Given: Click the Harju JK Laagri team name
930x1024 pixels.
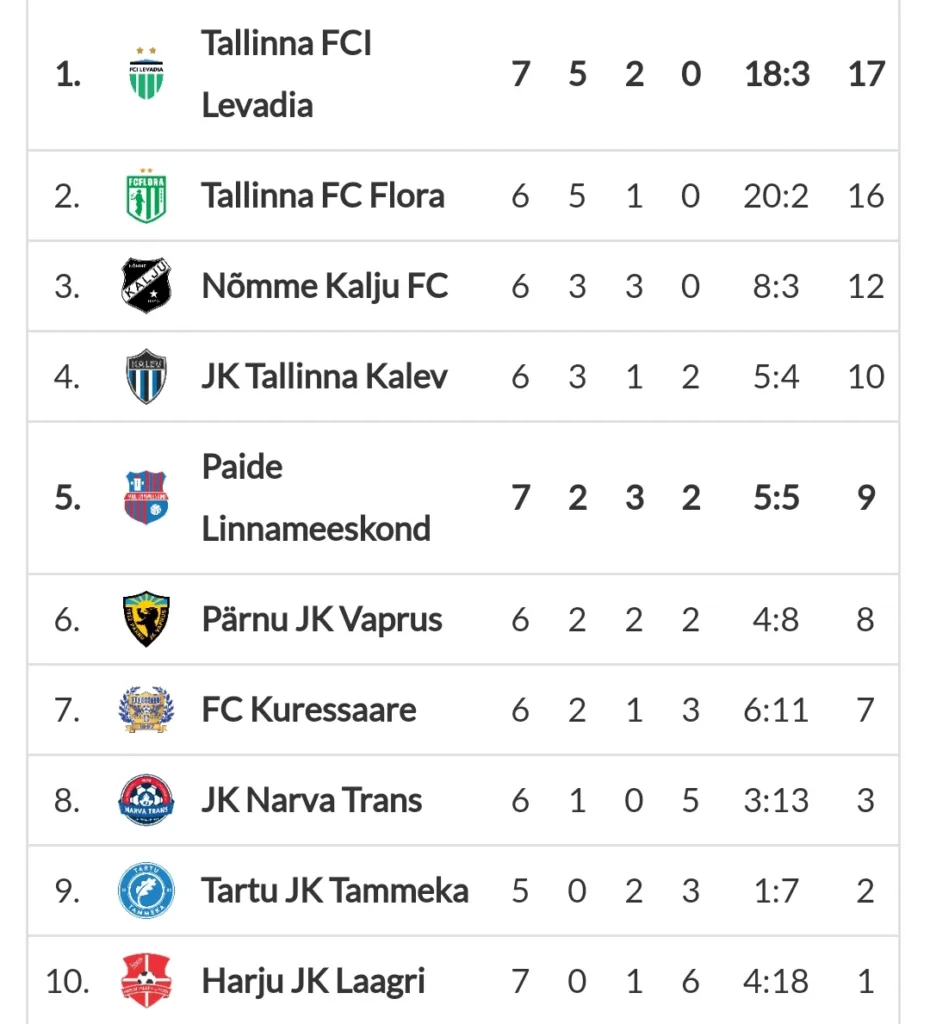Looking at the screenshot, I should tap(313, 981).
